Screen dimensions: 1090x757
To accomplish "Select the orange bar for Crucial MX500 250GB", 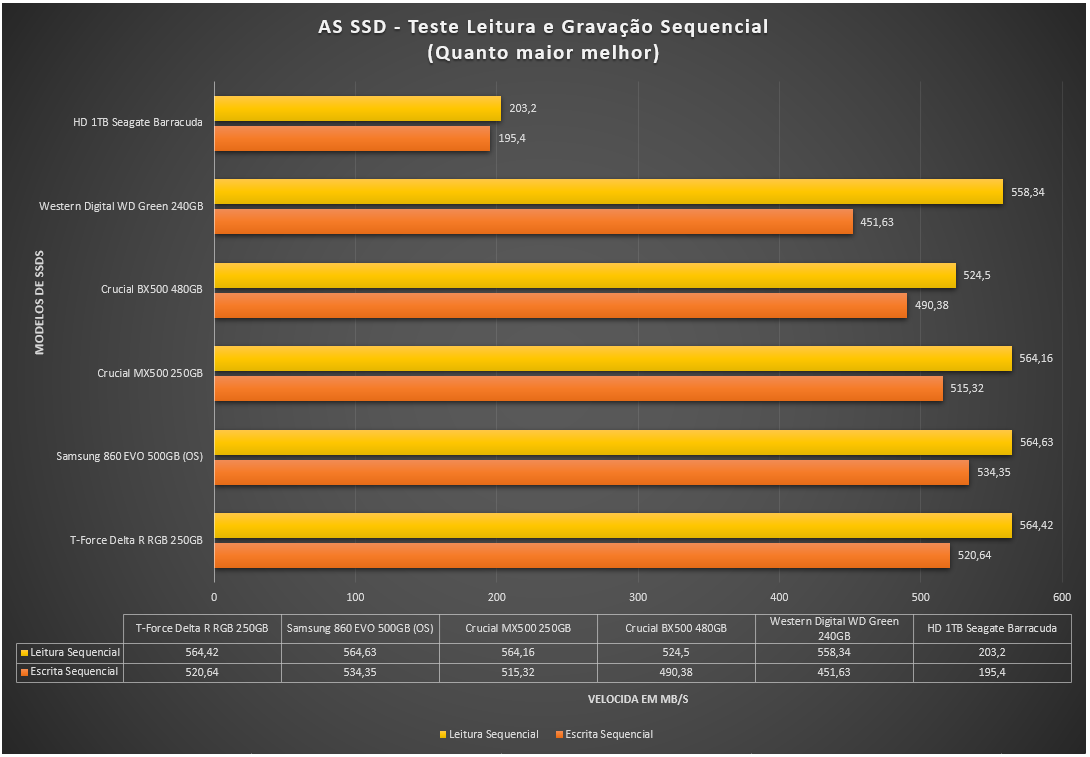I will pos(578,389).
